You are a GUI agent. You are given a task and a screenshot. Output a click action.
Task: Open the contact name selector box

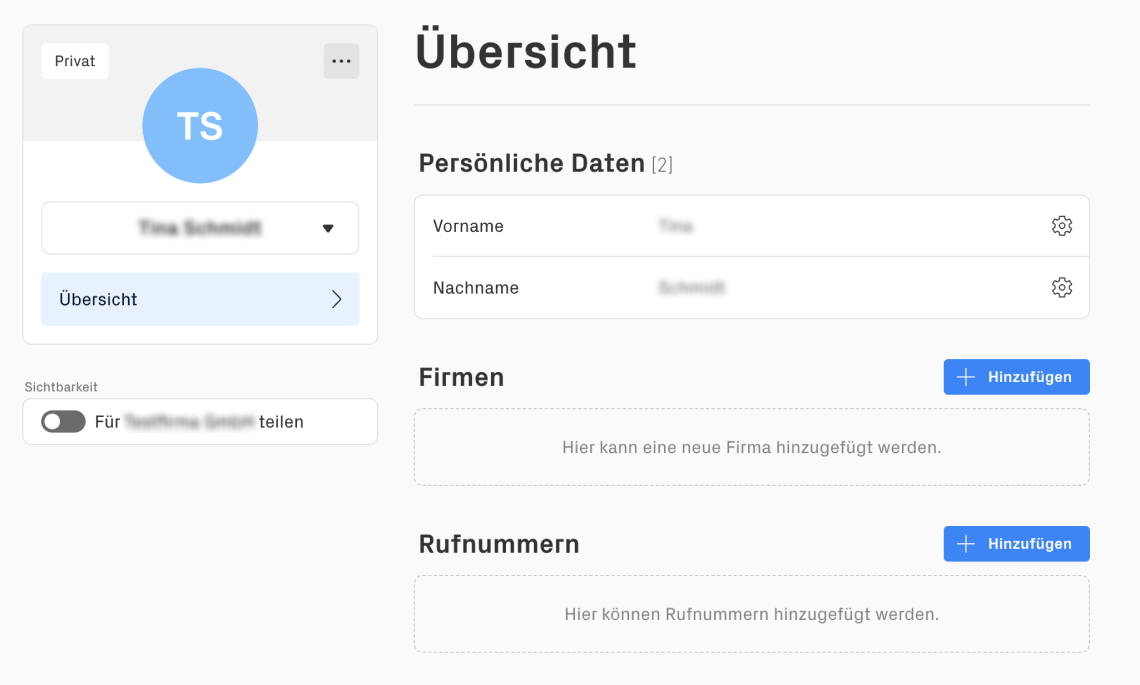tap(200, 228)
